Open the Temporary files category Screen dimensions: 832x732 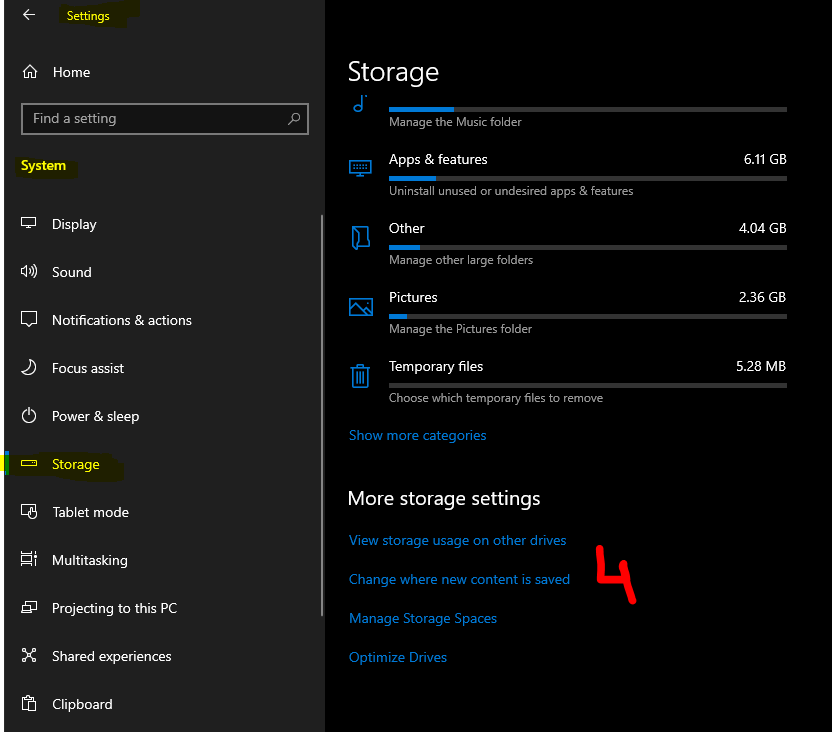(x=567, y=382)
